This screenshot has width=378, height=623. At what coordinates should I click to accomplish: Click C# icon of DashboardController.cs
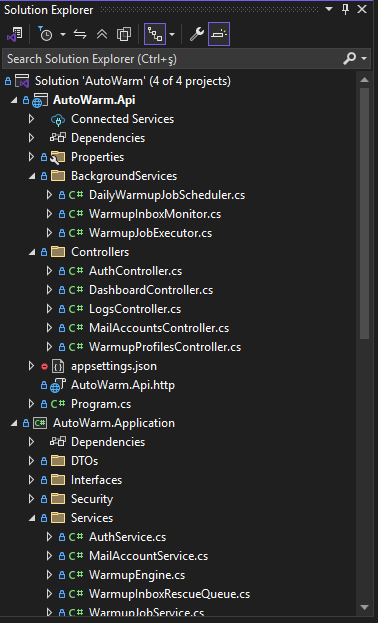[76, 290]
